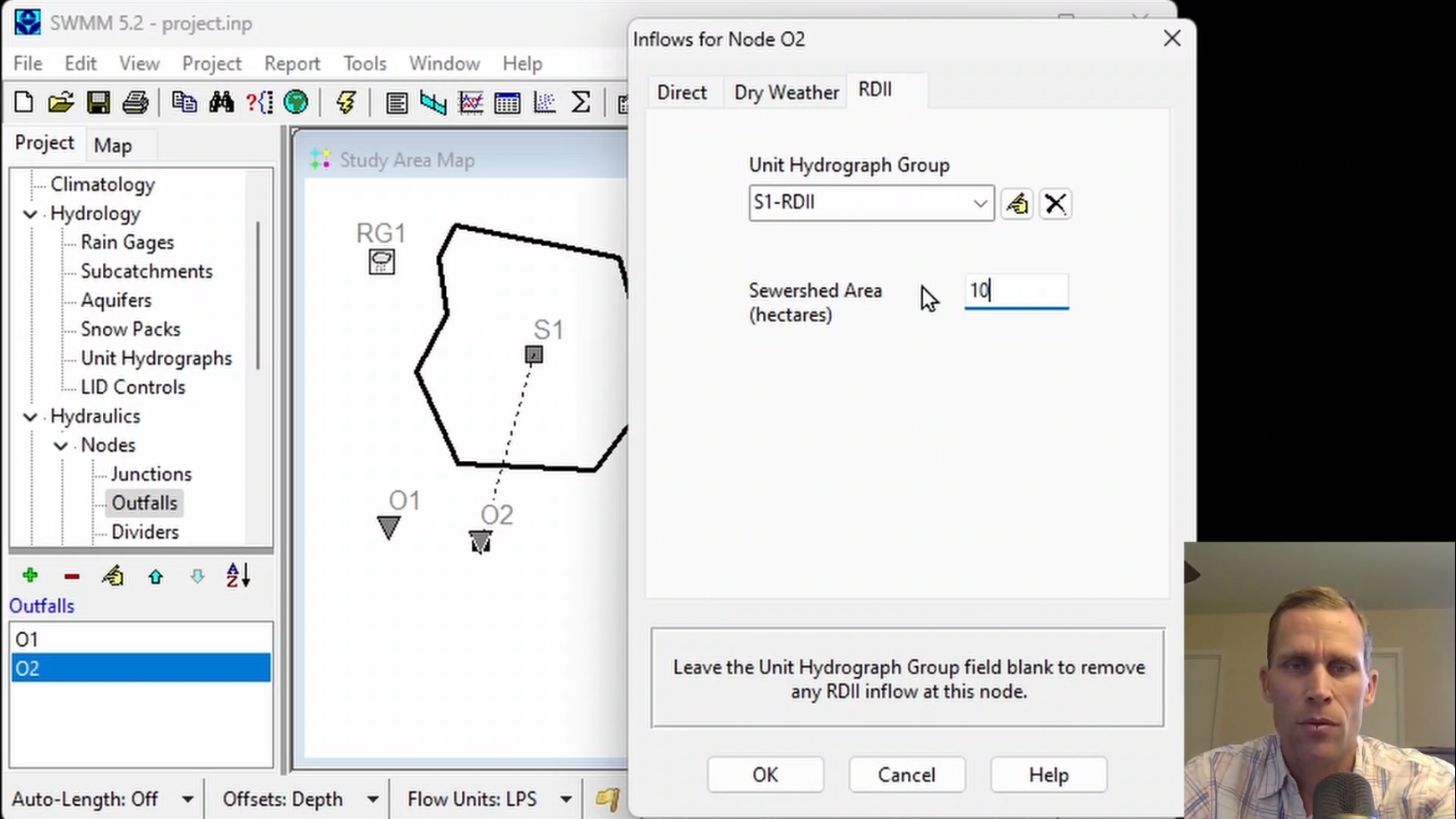The image size is (1456, 819).
Task: Switch to the Direct inflows tab
Action: (682, 93)
